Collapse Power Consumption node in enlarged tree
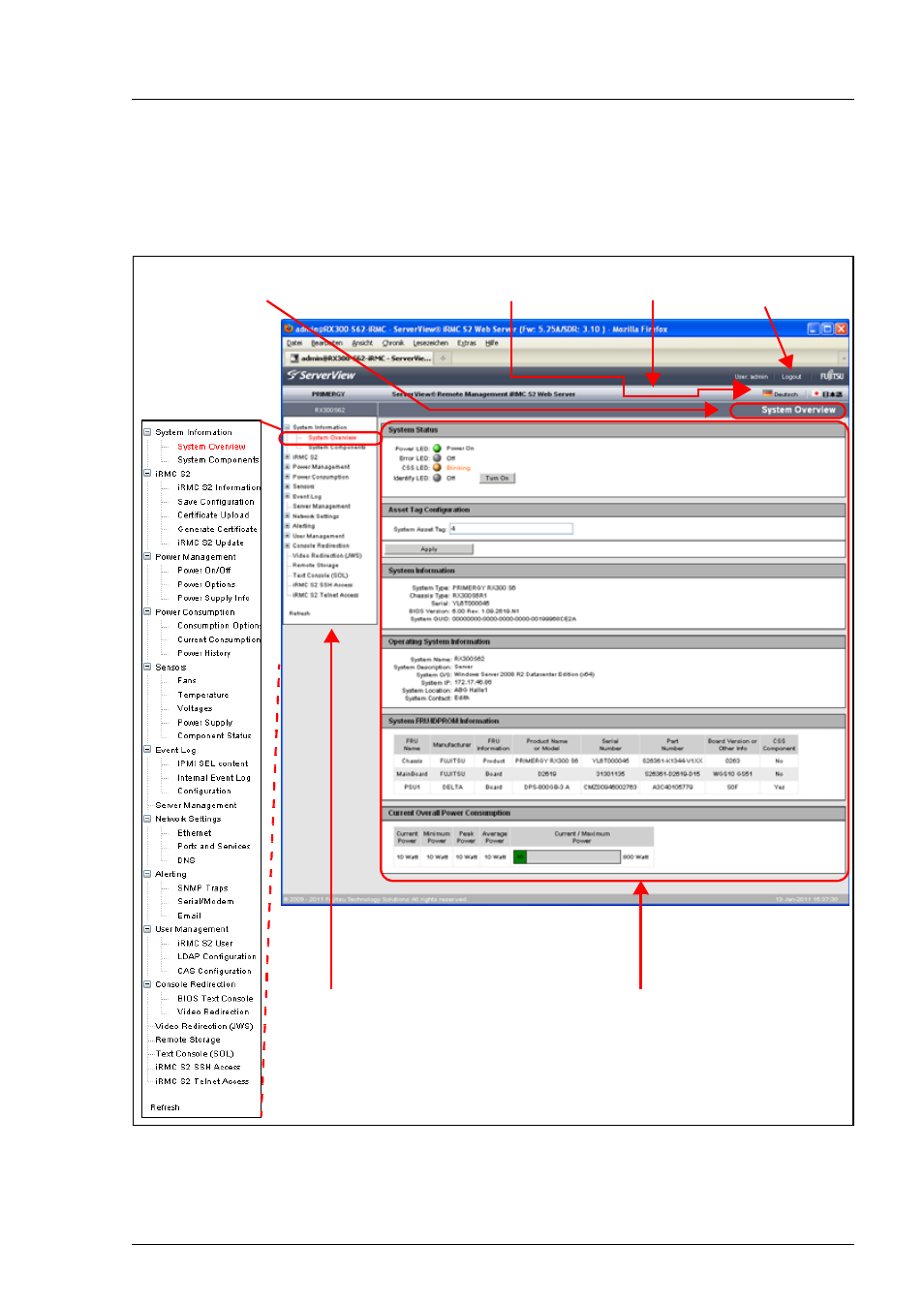924x1306 pixels. [147, 612]
